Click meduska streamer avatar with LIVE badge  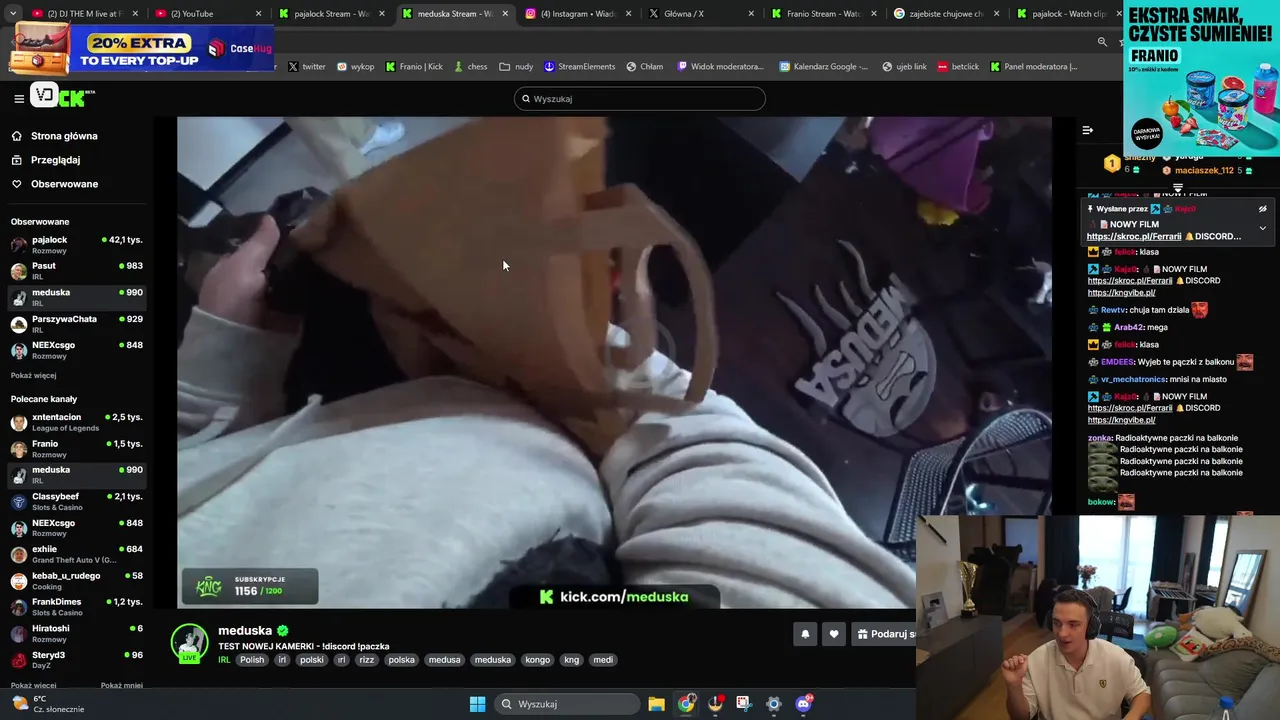click(x=189, y=643)
